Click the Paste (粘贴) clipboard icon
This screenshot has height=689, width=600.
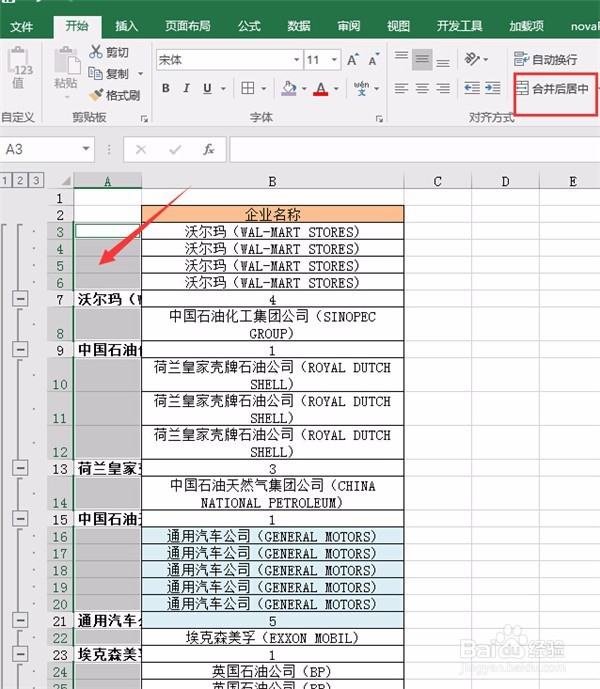66,61
